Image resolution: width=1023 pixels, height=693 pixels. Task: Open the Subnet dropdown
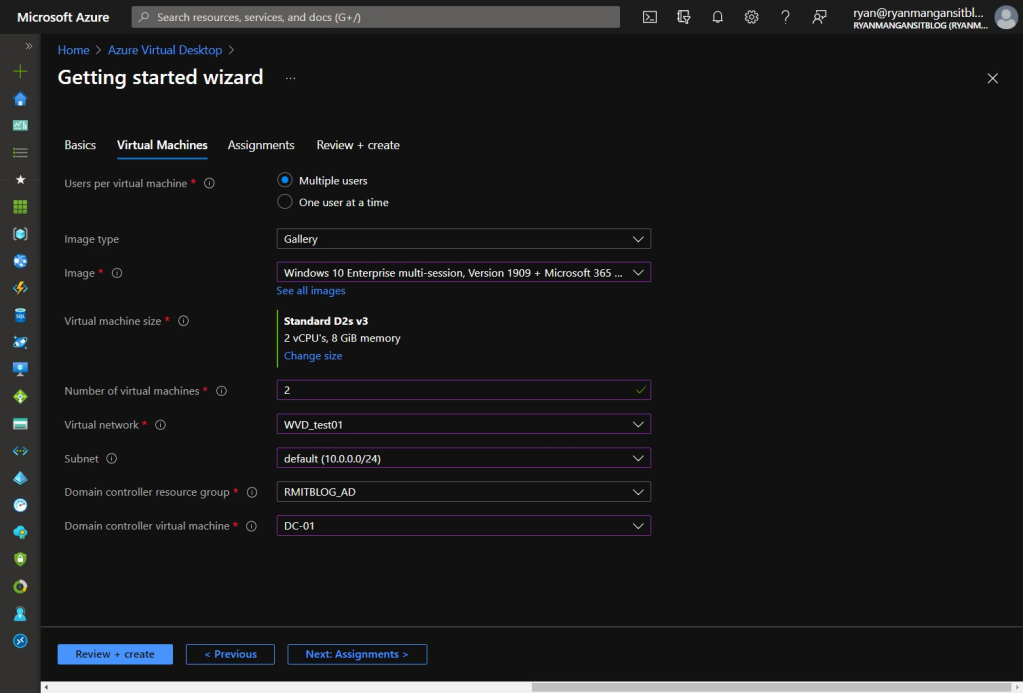tap(463, 458)
